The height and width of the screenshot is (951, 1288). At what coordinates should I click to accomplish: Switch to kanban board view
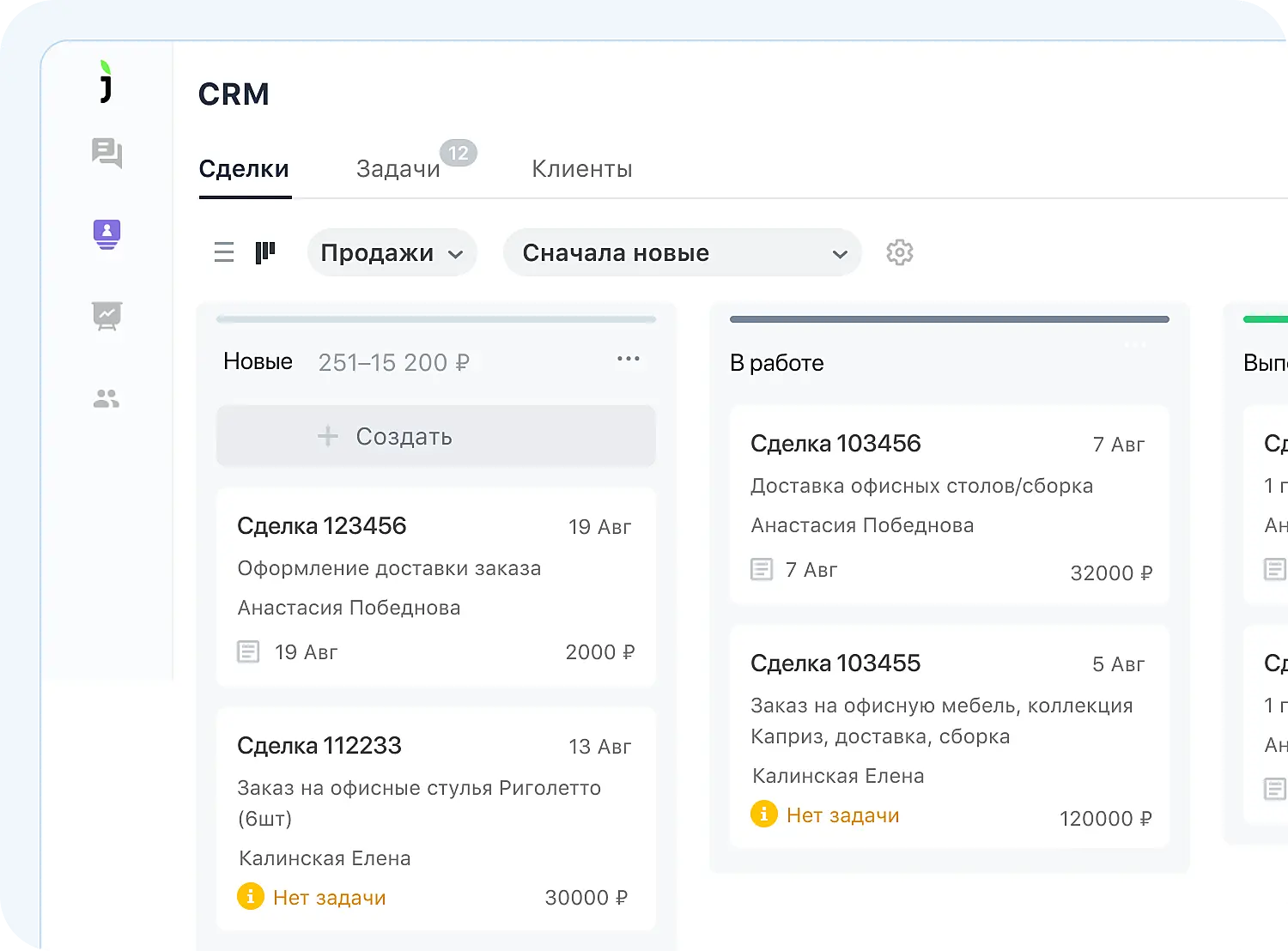(266, 251)
